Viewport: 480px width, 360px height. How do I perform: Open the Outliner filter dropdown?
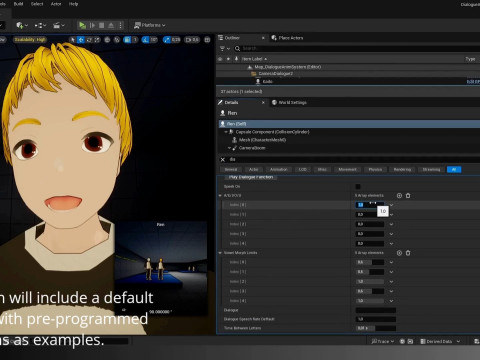[x=225, y=49]
